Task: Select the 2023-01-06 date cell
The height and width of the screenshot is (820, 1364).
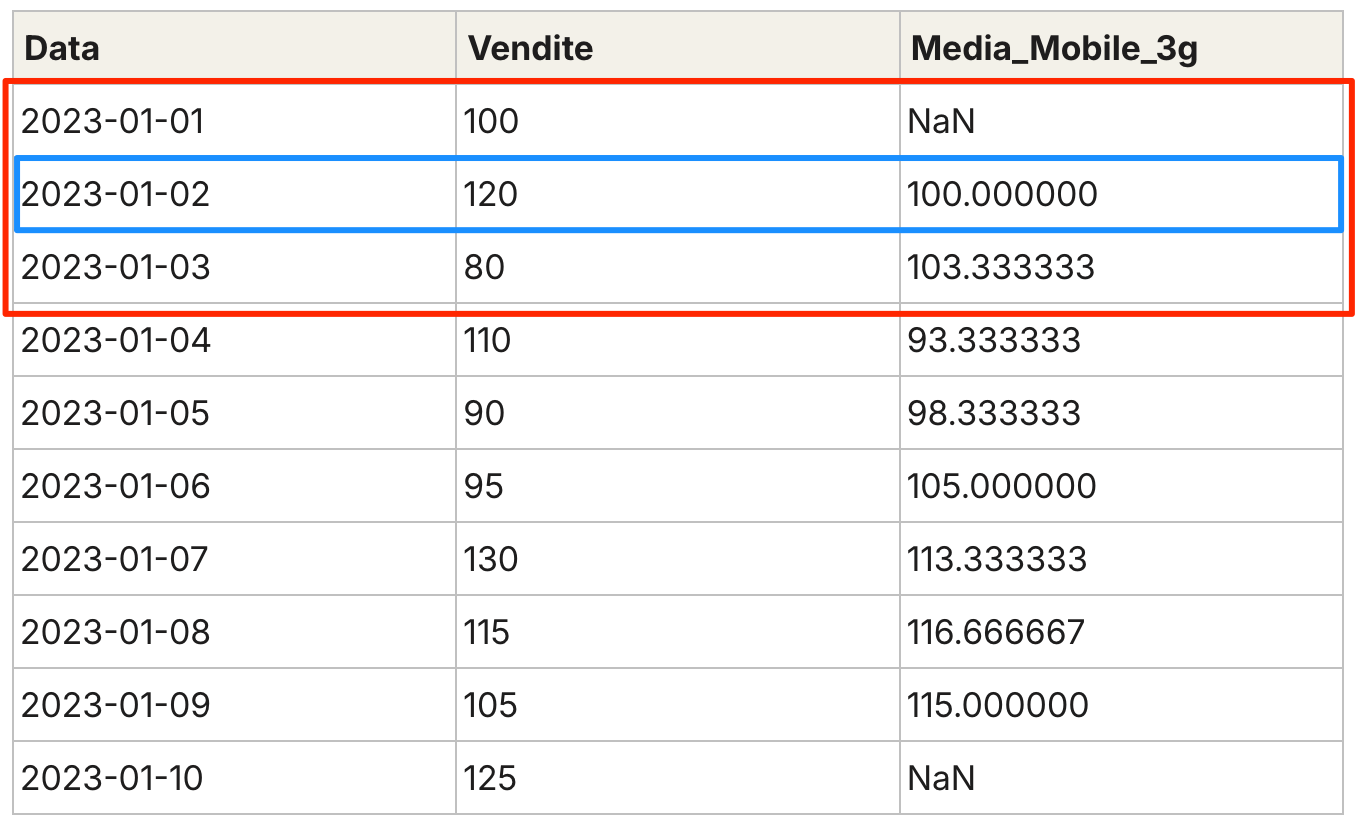Action: click(116, 486)
